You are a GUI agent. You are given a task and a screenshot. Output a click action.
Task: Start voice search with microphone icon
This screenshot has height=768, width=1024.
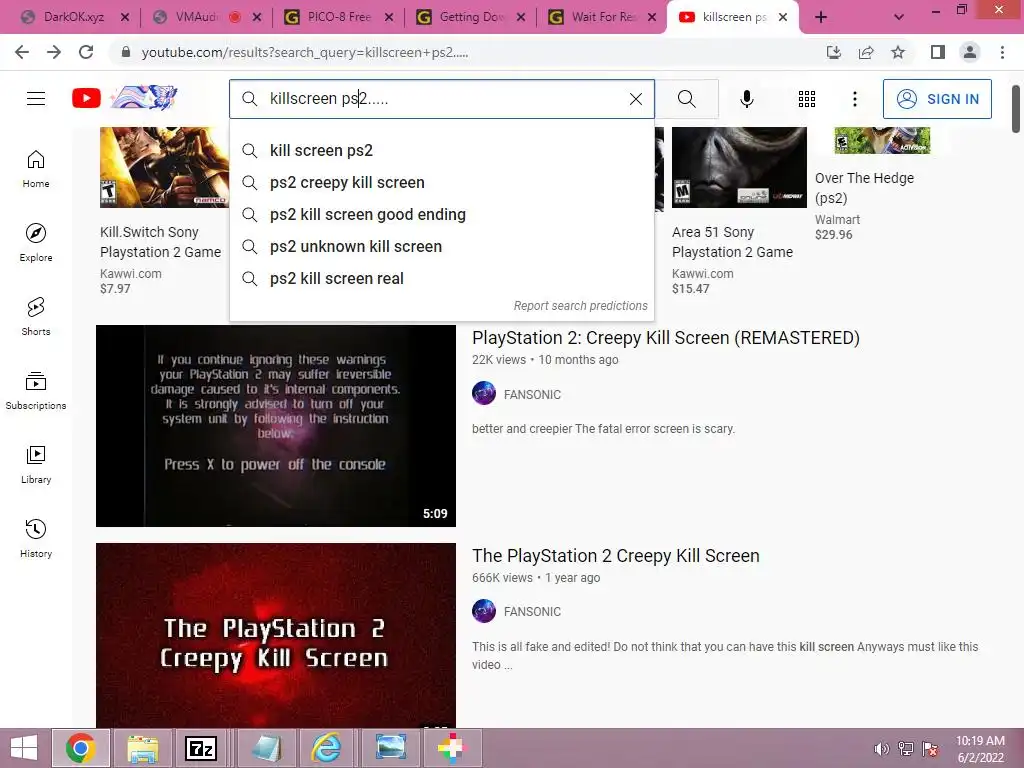pos(746,99)
